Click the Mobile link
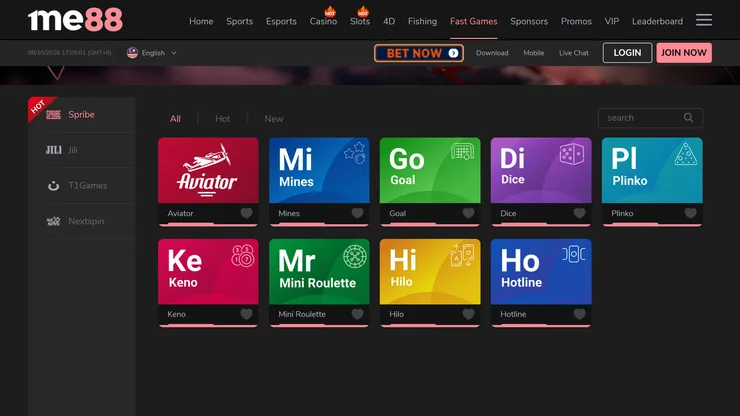Screen dimensions: 740x416 [534, 53]
